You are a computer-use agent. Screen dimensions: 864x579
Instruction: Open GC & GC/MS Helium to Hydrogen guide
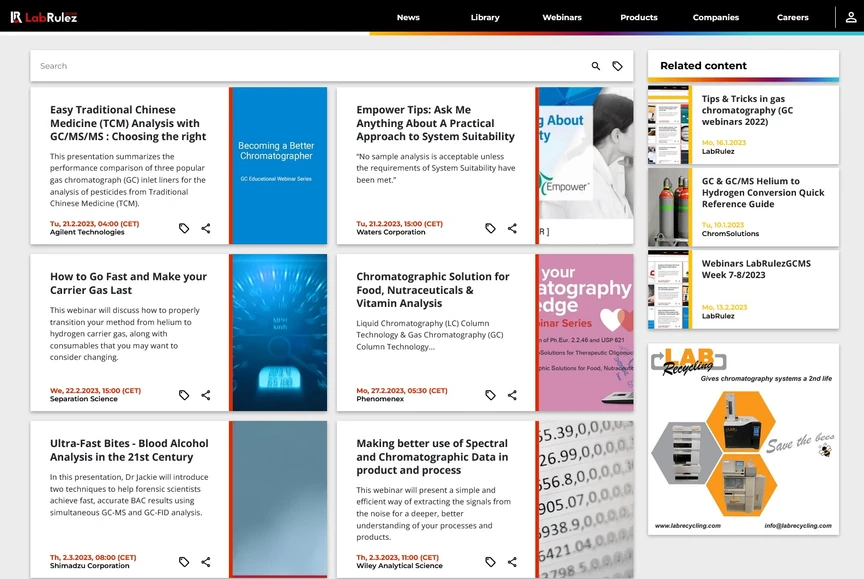(x=763, y=192)
